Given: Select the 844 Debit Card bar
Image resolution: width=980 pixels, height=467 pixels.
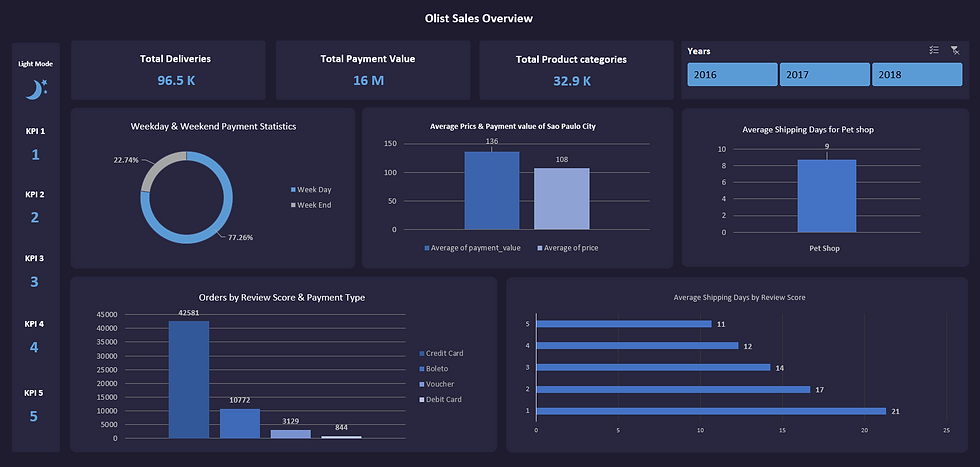Looking at the screenshot, I should coord(341,437).
